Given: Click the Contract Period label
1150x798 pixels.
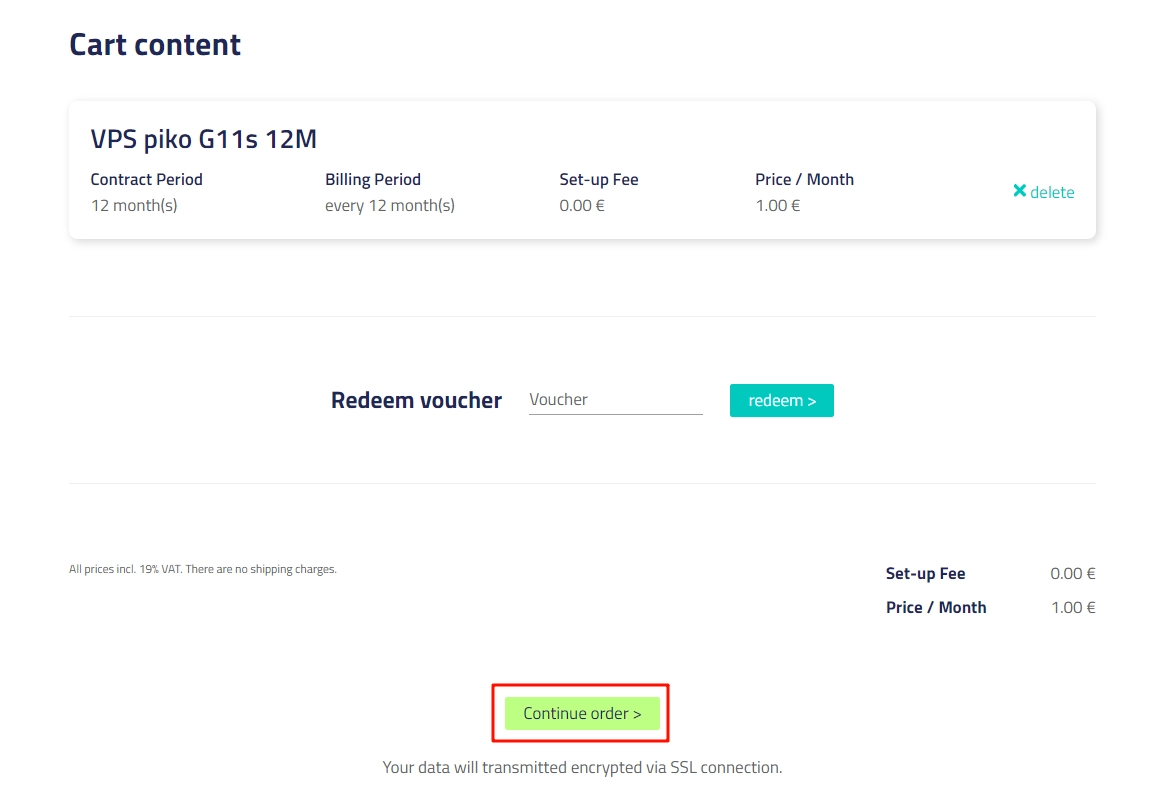Looking at the screenshot, I should point(147,180).
